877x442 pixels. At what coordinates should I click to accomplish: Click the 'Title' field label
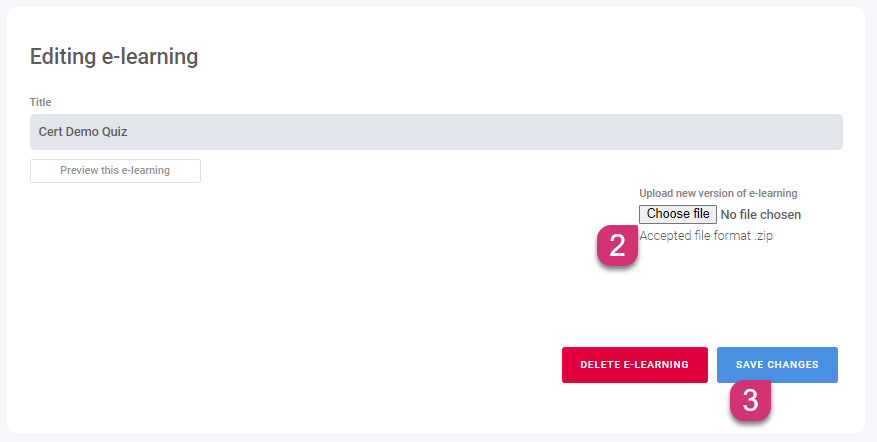click(40, 102)
